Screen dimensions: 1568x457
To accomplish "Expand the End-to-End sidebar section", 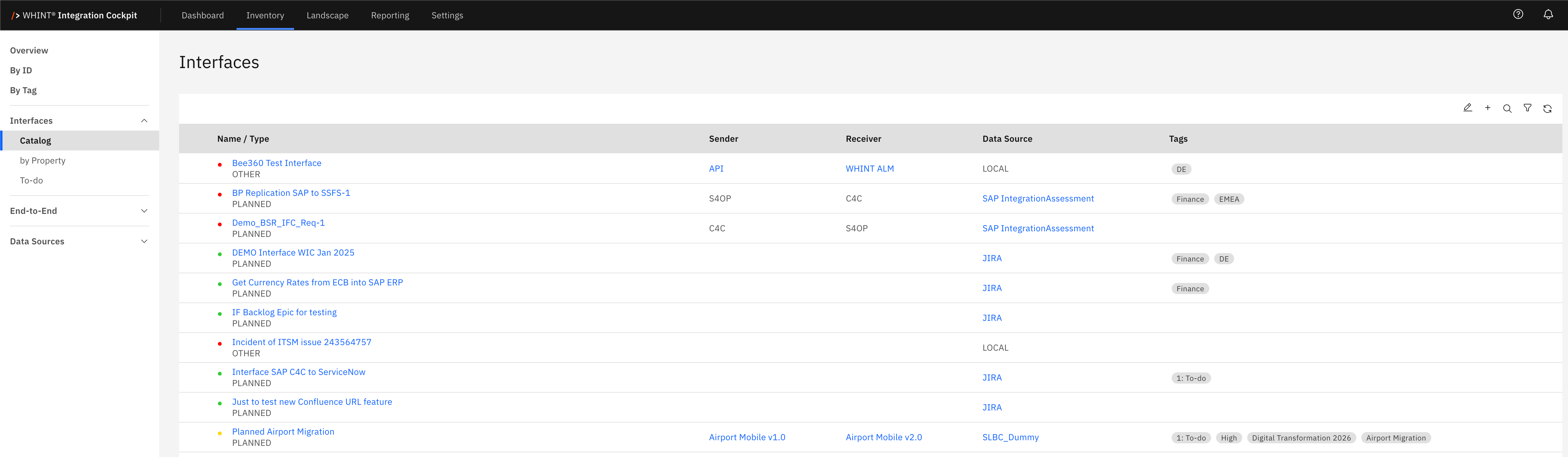I will [144, 210].
